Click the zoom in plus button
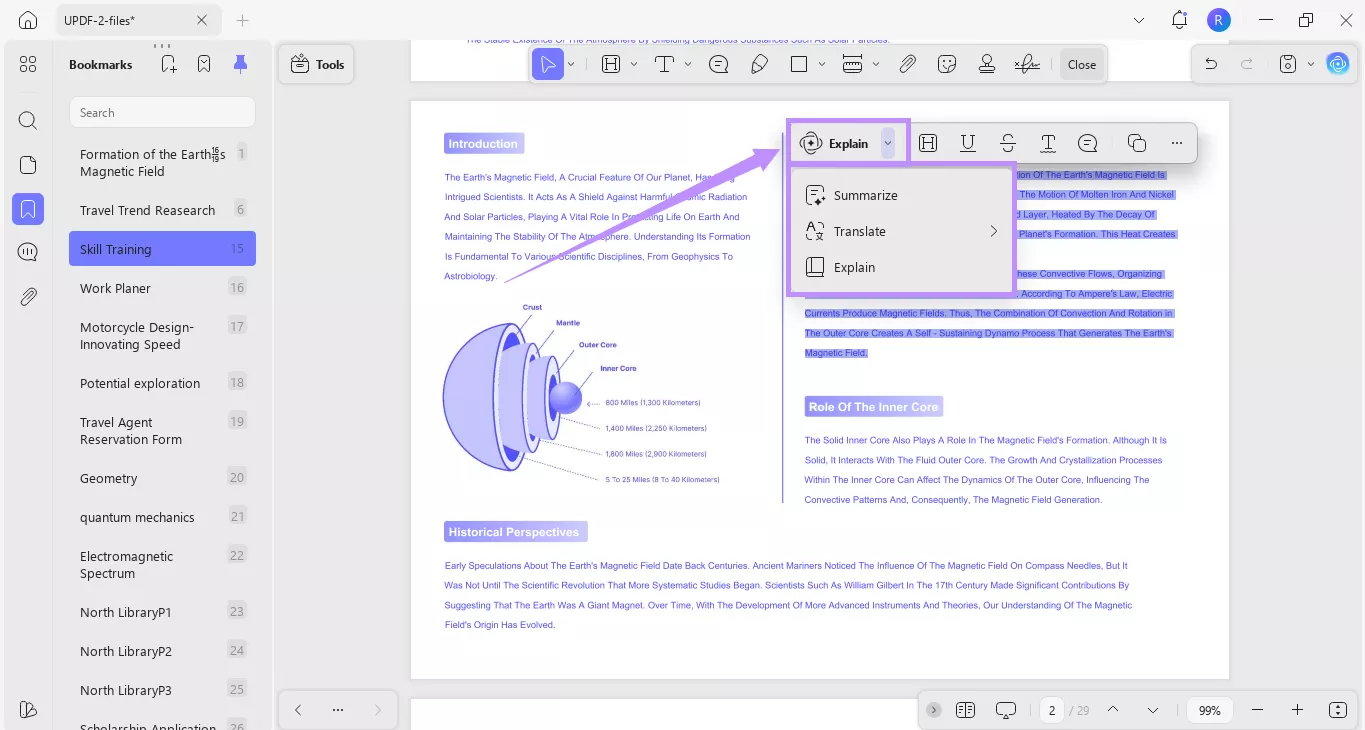1365x730 pixels. click(1297, 710)
